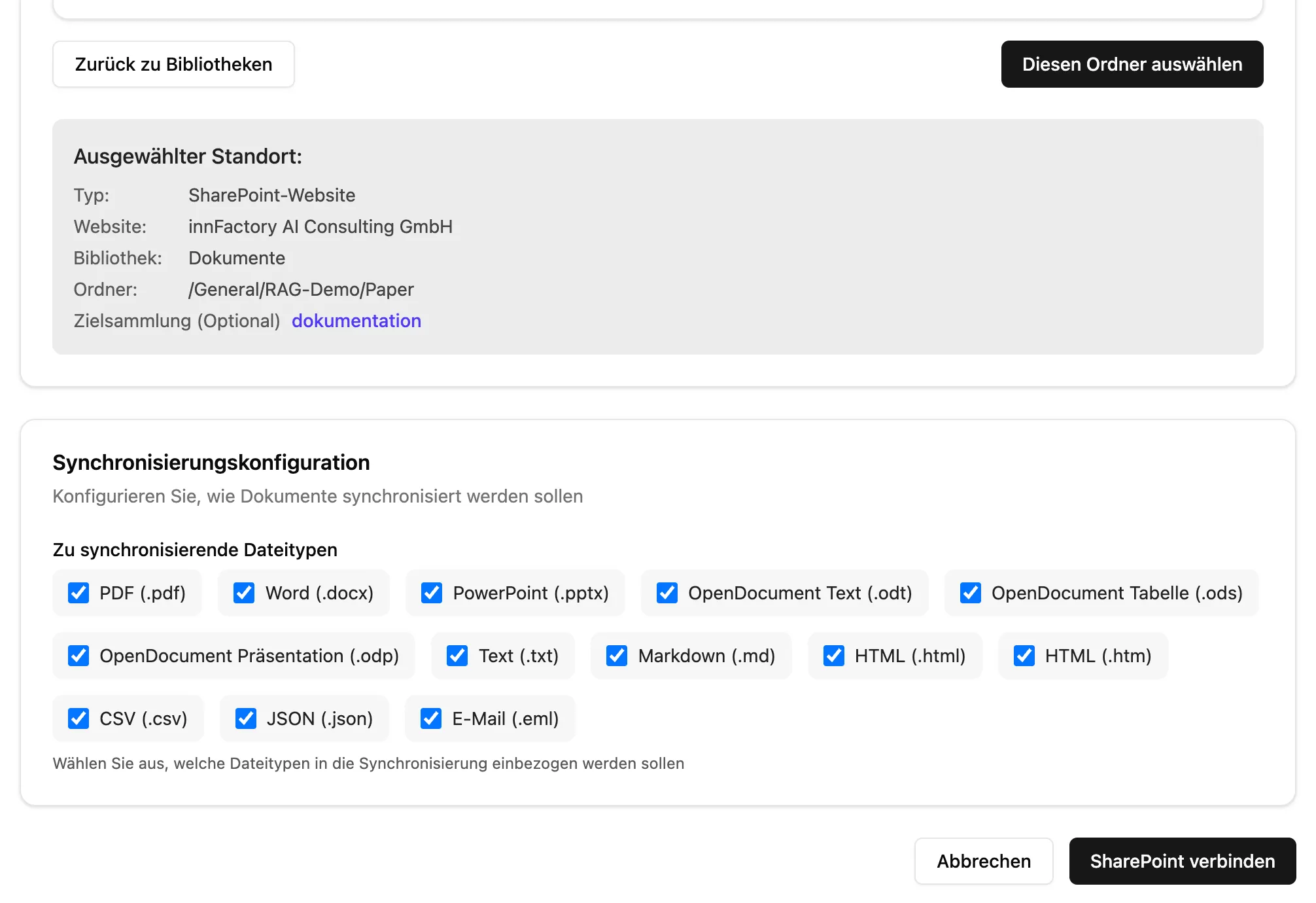1316x903 pixels.
Task: Uncheck the PDF (.pdf) checkbox
Action: pos(78,593)
